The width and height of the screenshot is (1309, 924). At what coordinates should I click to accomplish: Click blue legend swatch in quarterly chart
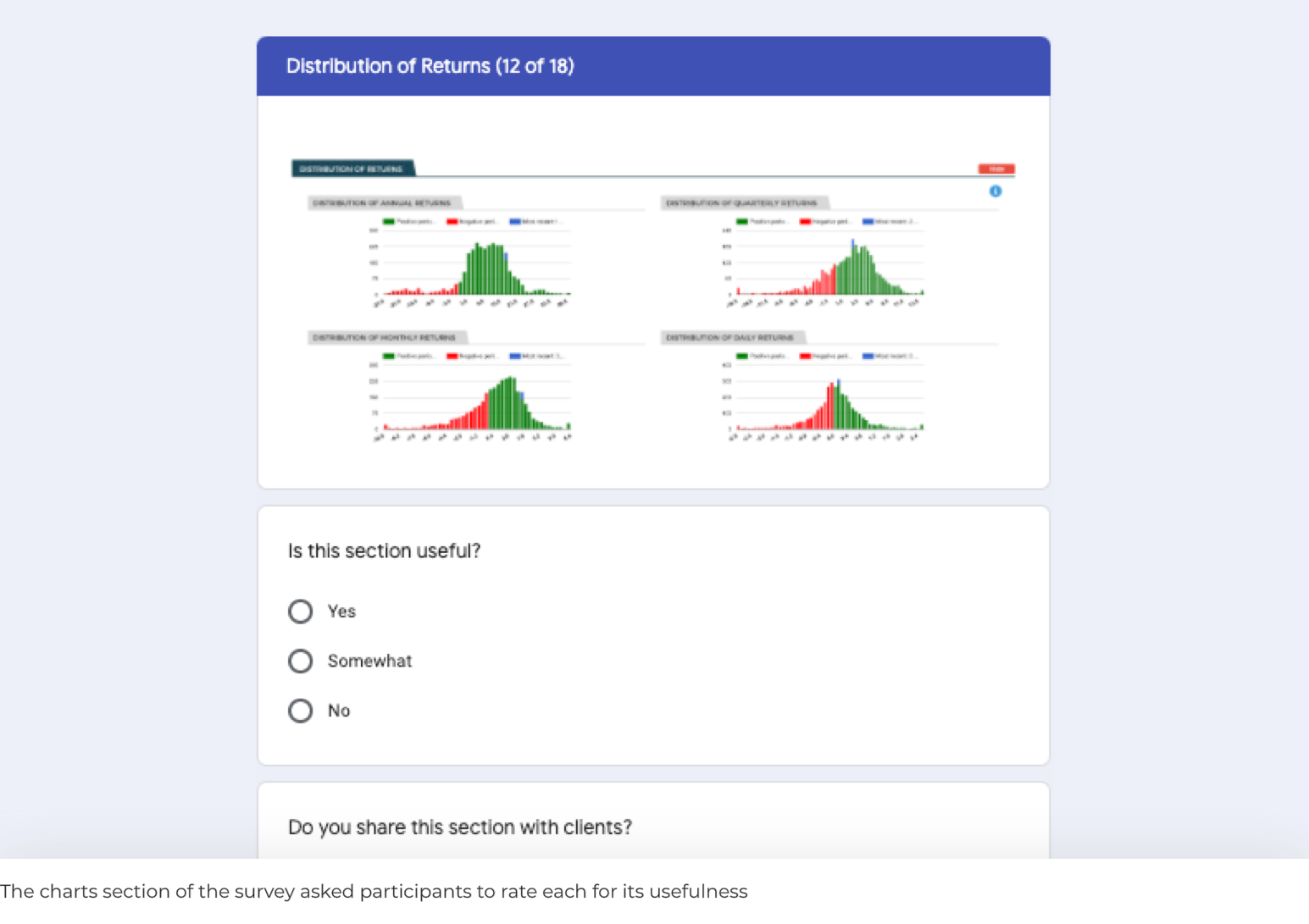(x=868, y=222)
